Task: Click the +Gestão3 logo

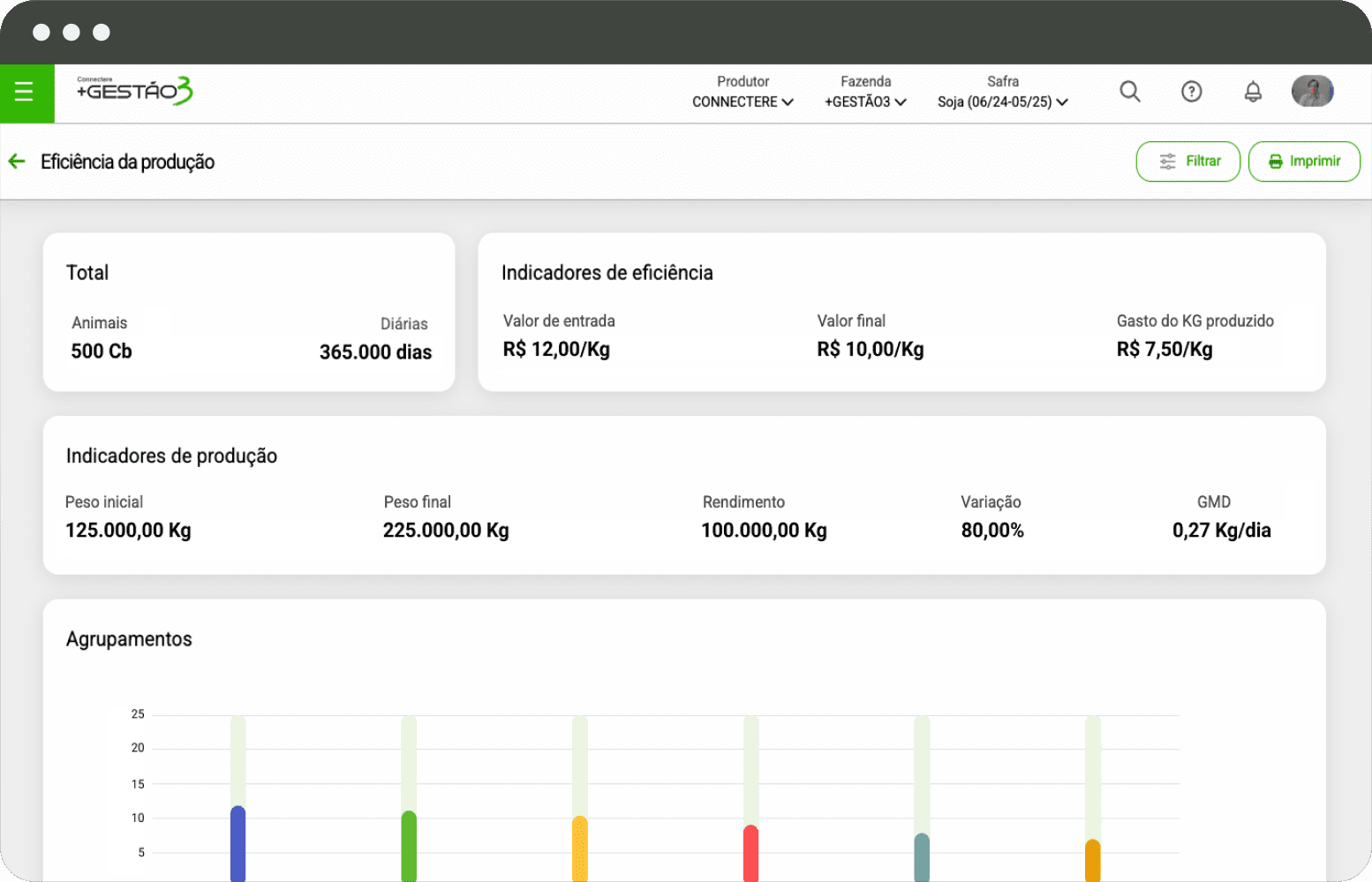Action: click(x=134, y=90)
